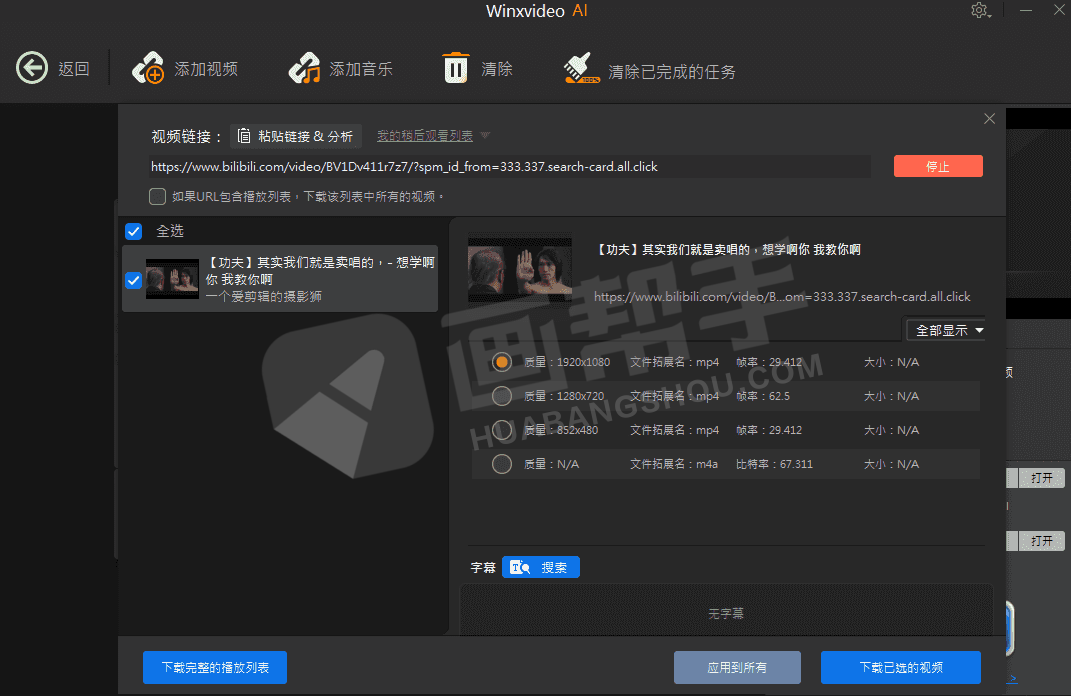The image size is (1071, 696).
Task: Open the settings gear menu
Action: (980, 11)
